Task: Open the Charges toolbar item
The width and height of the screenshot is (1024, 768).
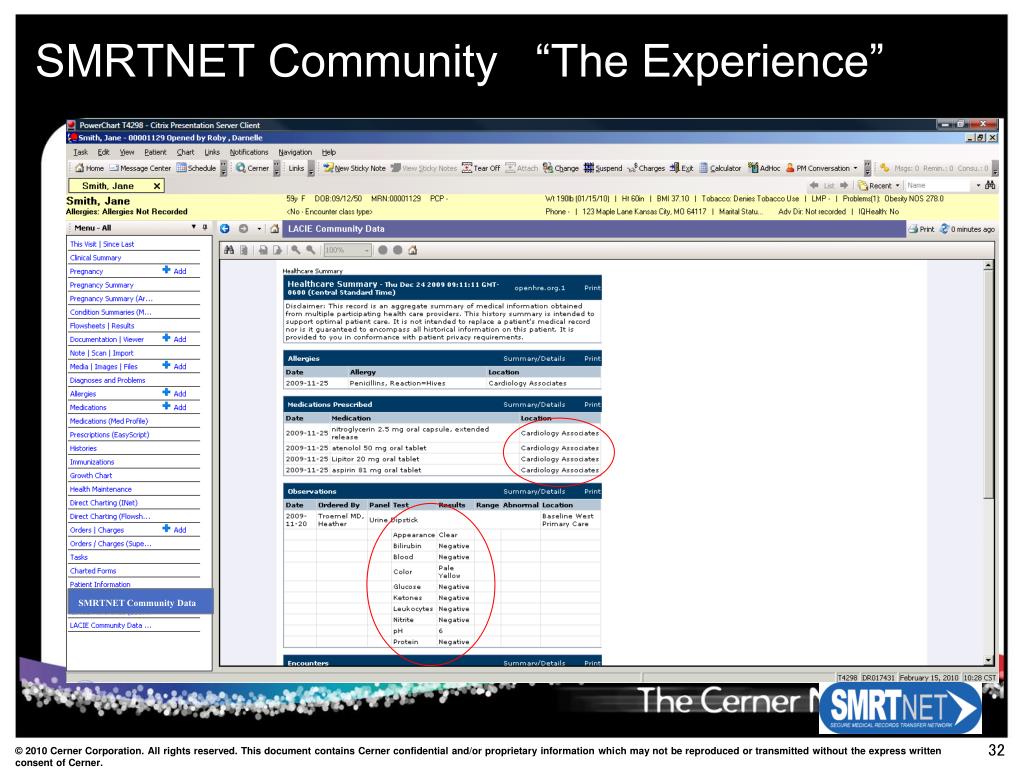Action: pos(646,168)
